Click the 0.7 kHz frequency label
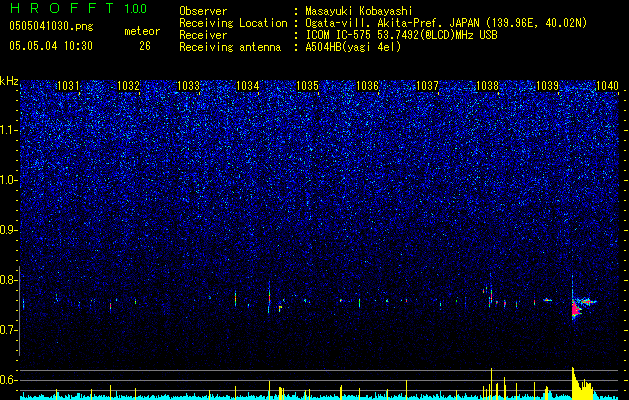Screen dimensions: 629x400 [9, 330]
